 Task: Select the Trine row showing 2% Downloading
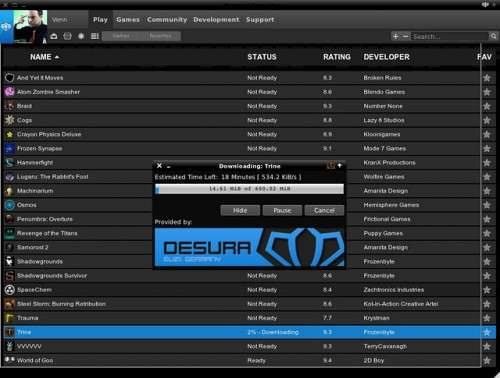click(250, 332)
